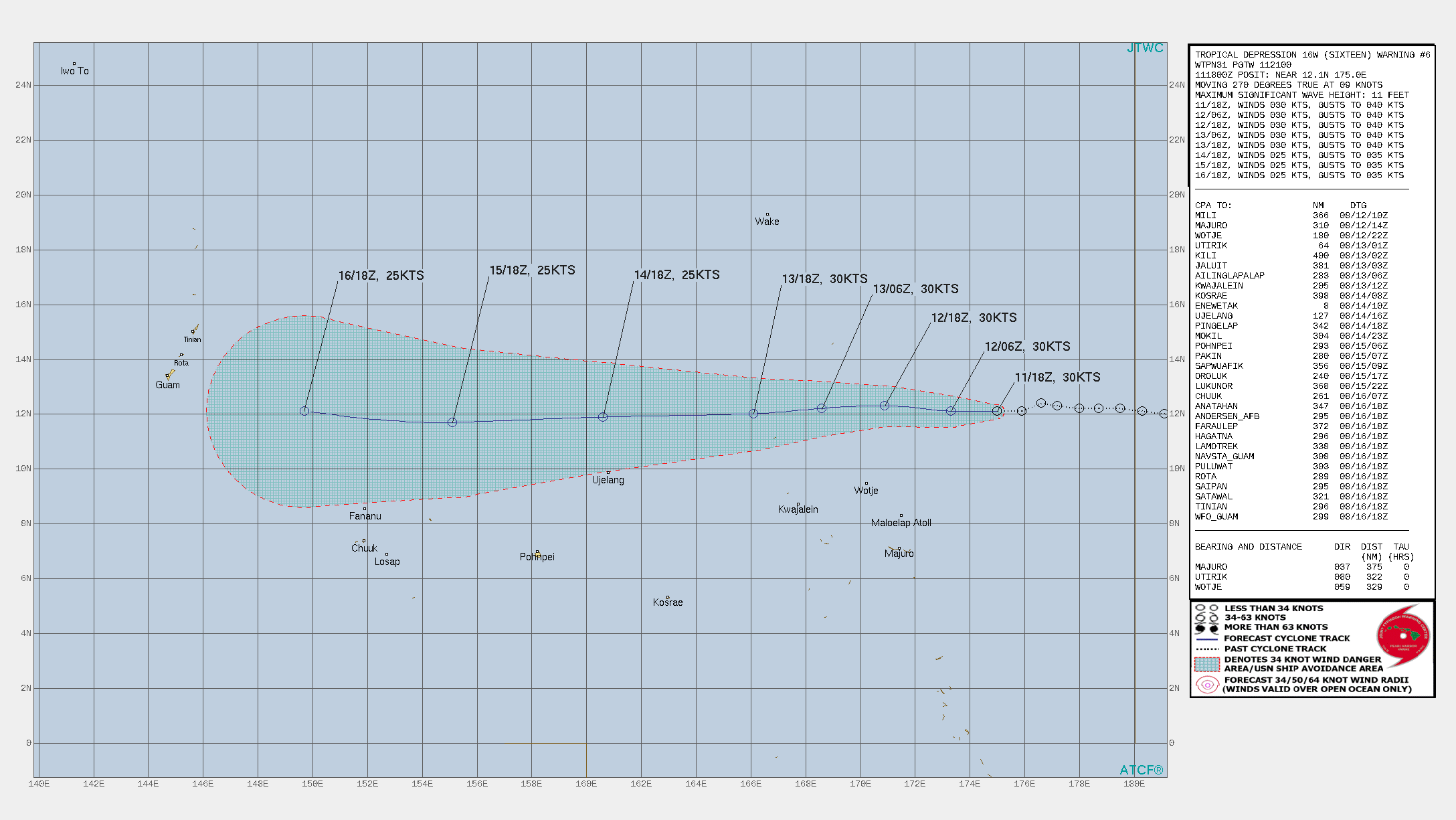The image size is (1456, 820).
Task: Click the '13/18Z, 30KTS' map label
Action: (x=825, y=279)
